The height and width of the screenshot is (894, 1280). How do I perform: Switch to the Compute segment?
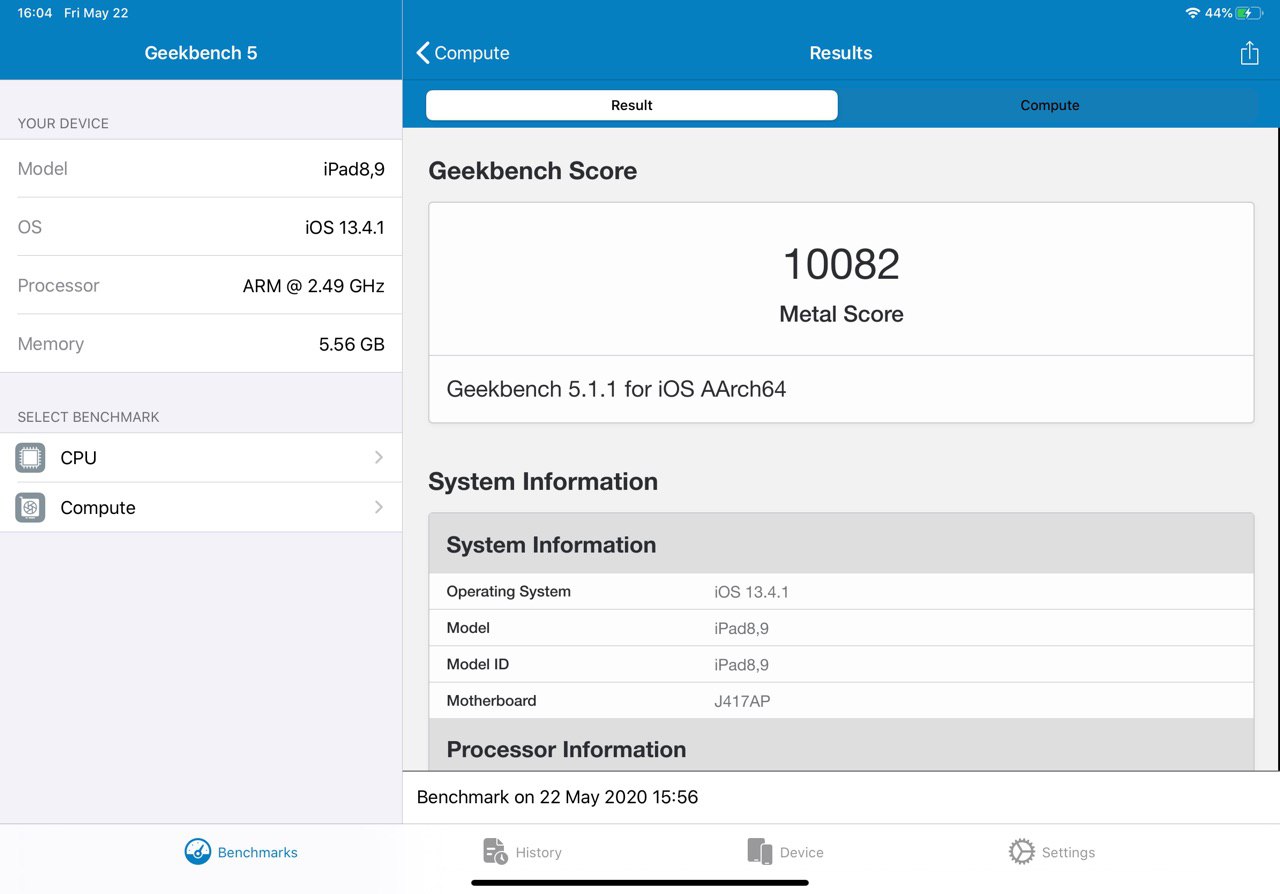[1049, 105]
